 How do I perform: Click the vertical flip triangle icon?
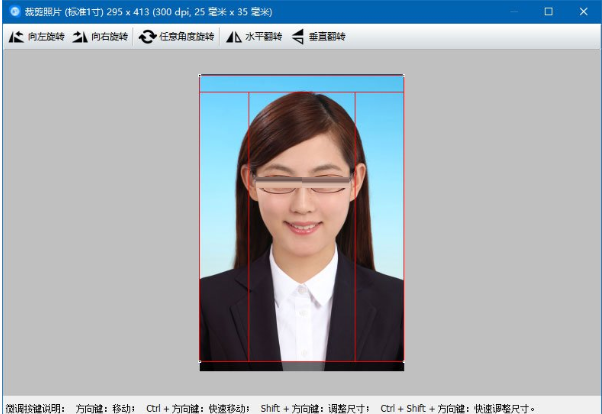(x=298, y=37)
